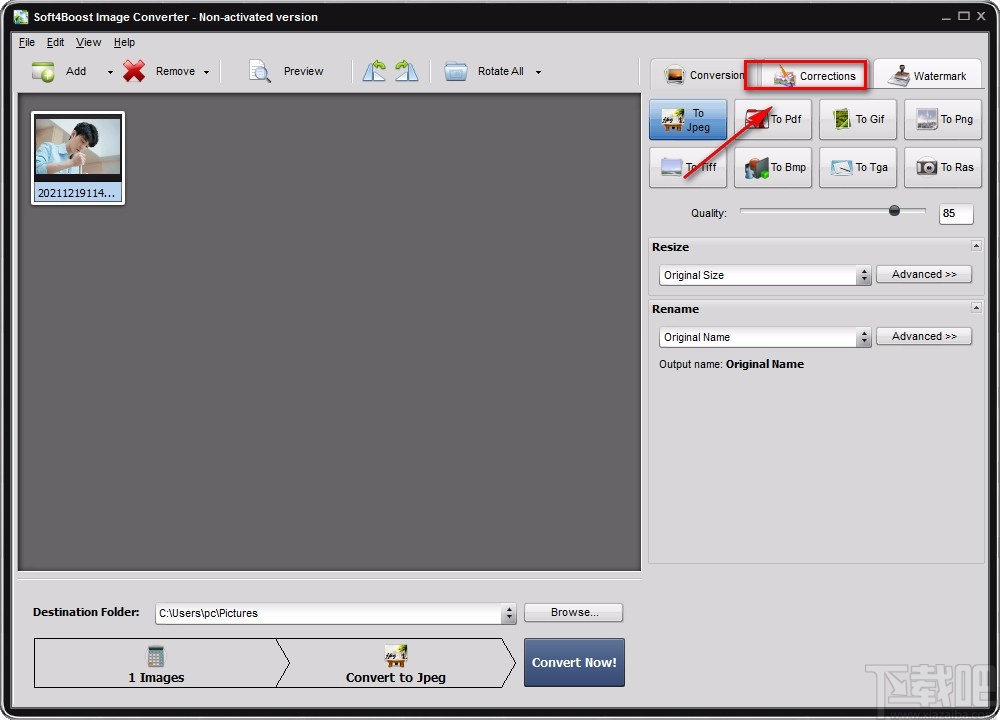Viewport: 1000px width, 720px height.
Task: Open the Remove dropdown arrow
Action: [206, 72]
